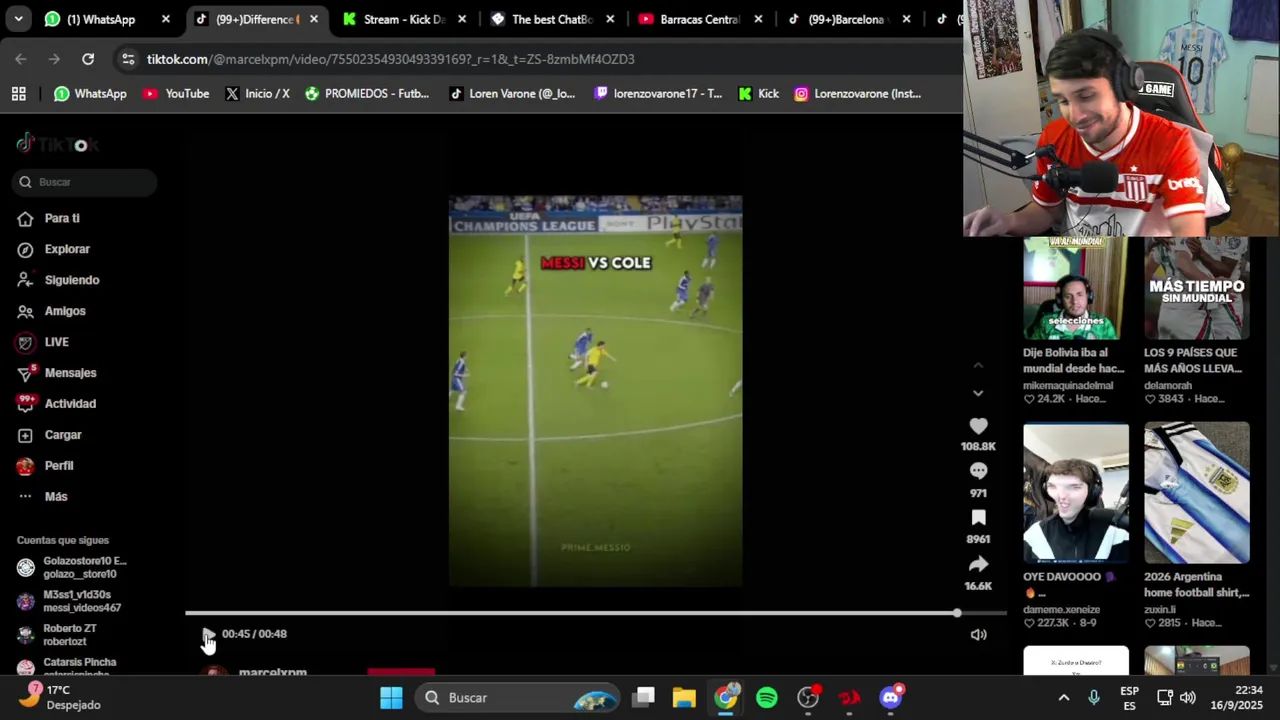Open Windows Start menu
1280x720 pixels.
pyautogui.click(x=391, y=698)
